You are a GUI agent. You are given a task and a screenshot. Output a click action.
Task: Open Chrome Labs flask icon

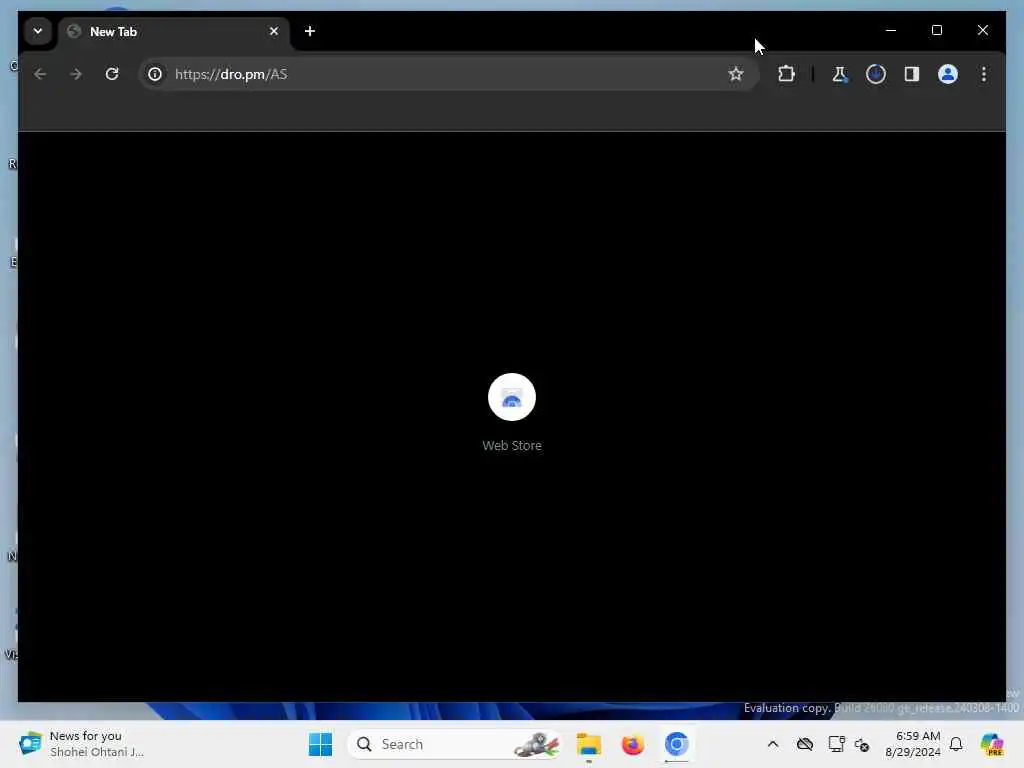coord(840,74)
